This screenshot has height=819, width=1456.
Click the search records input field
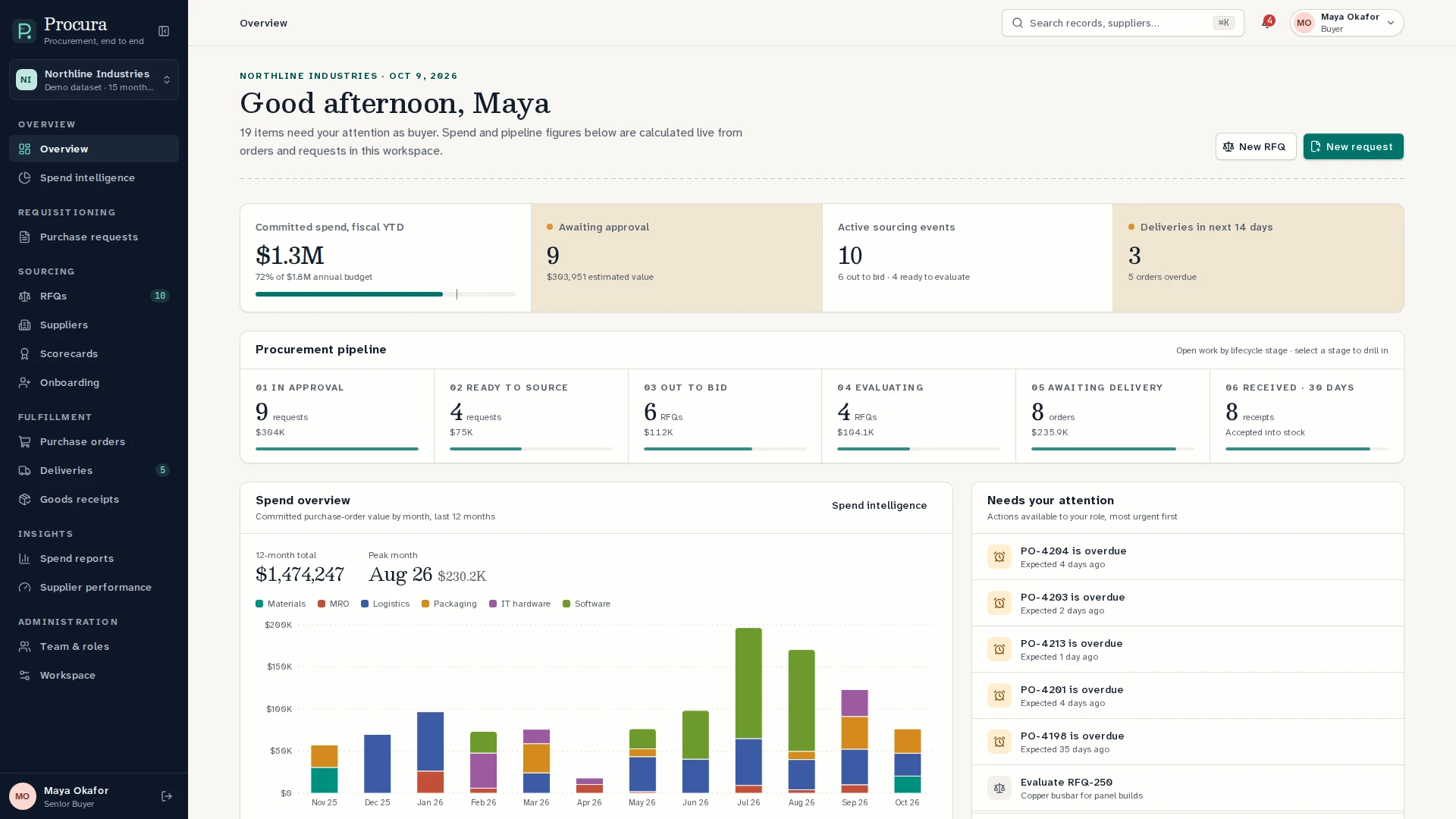pyautogui.click(x=1122, y=23)
